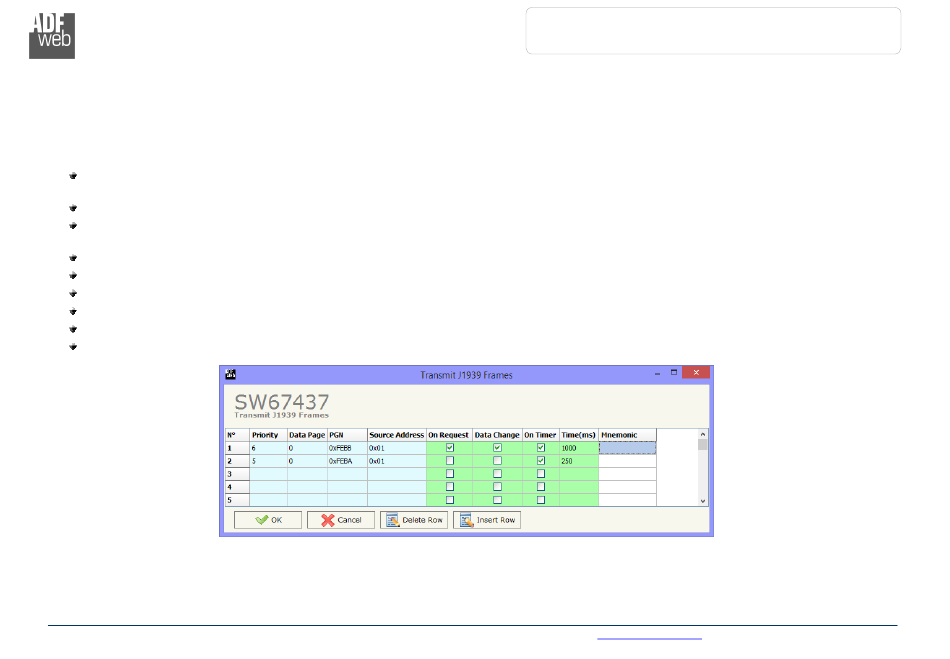Enable Data Change in row 3
The image size is (950, 659).
point(497,474)
